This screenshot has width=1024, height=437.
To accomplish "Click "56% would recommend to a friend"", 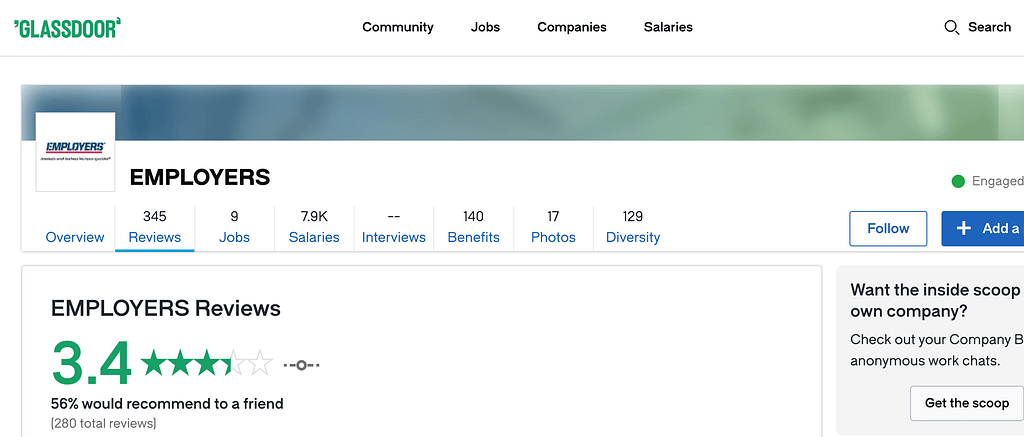I will point(167,404).
